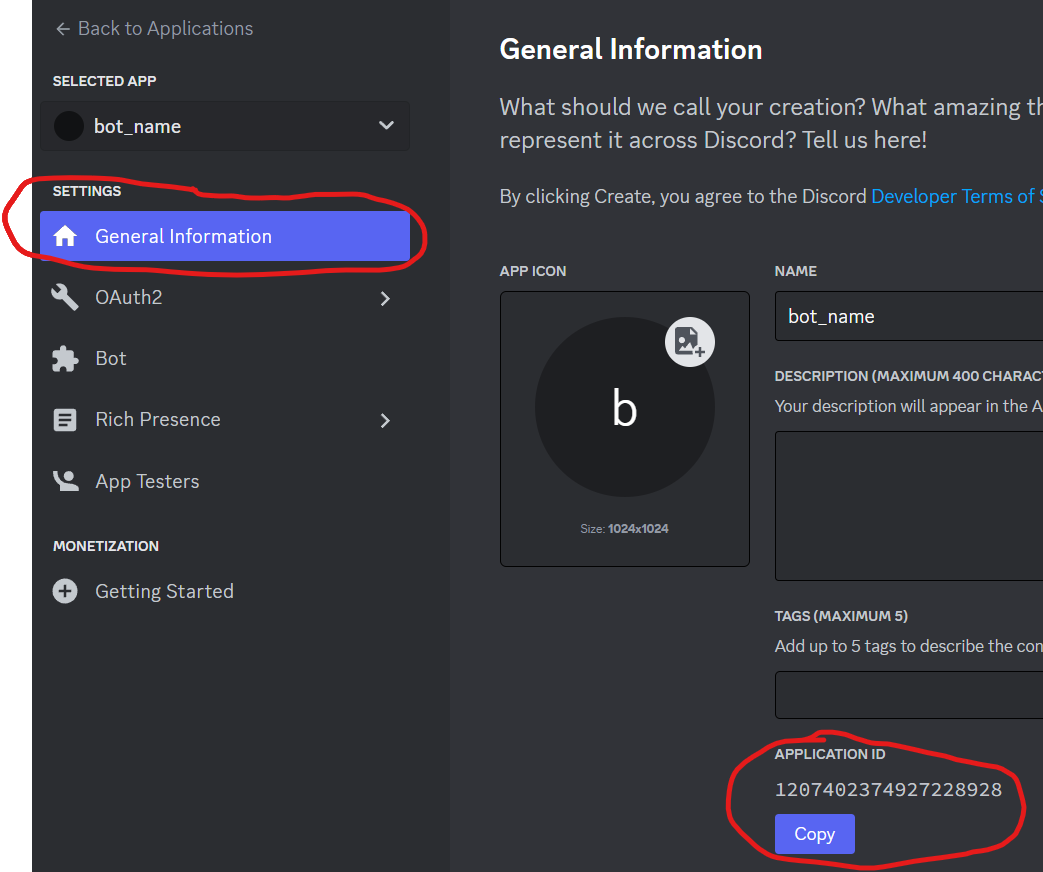
Task: Click the upload image icon on app icon
Action: (690, 342)
